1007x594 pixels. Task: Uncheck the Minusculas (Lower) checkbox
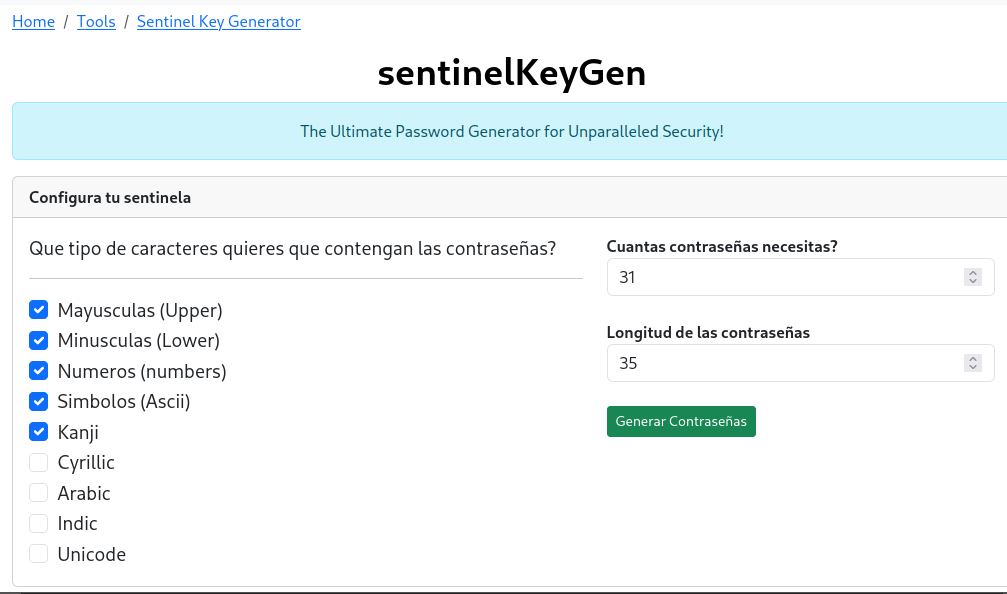click(x=39, y=340)
